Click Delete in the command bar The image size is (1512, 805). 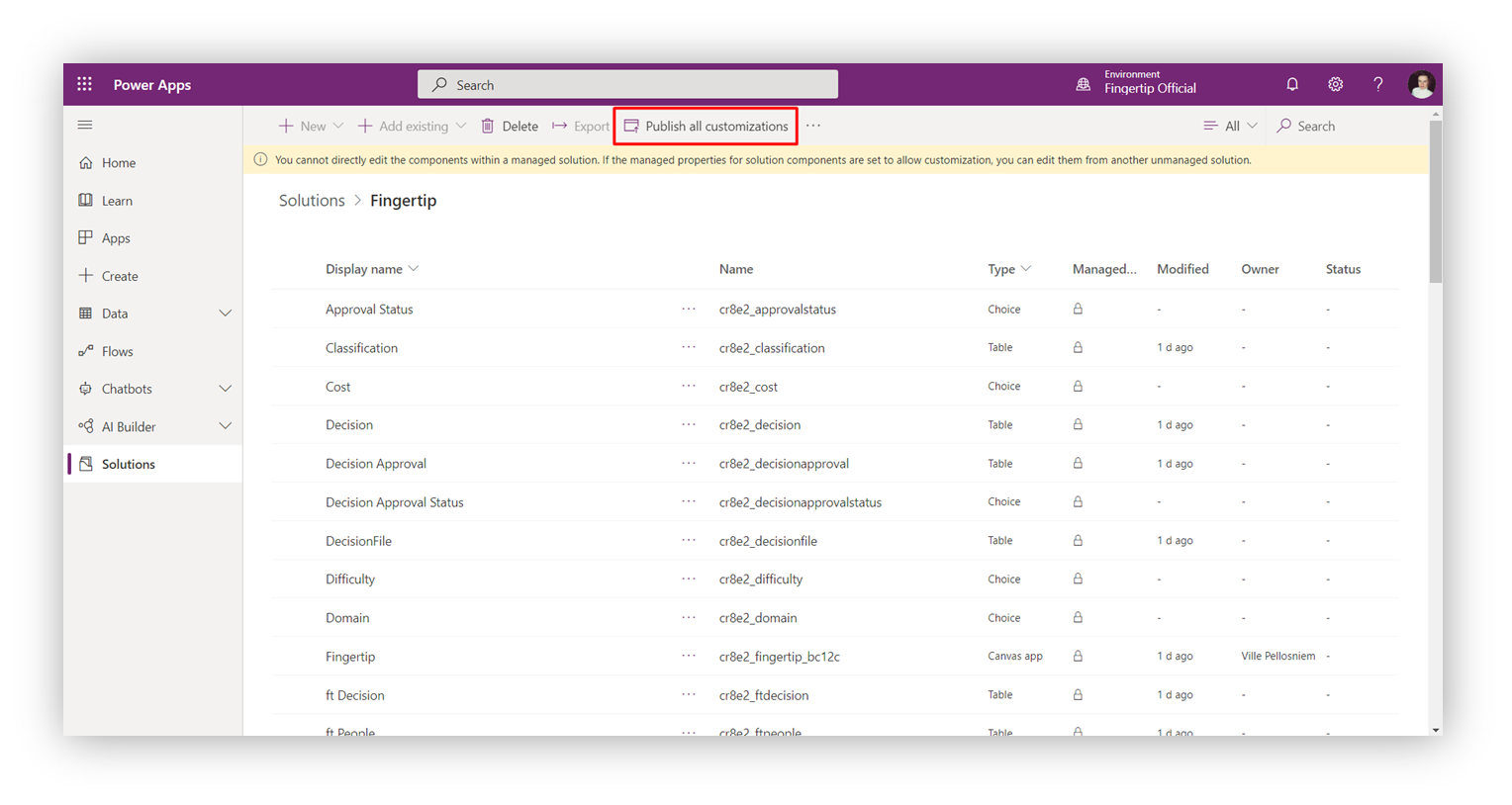point(510,126)
